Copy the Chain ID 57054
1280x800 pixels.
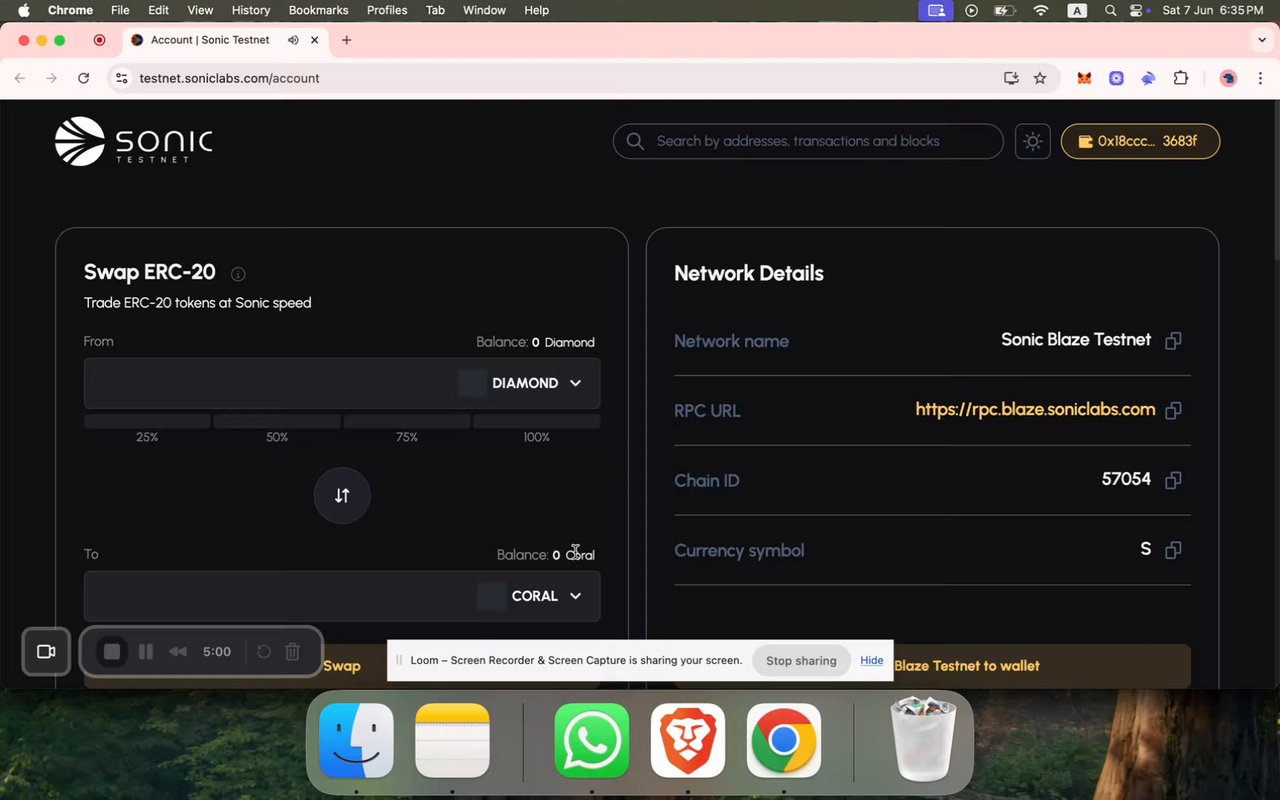pyautogui.click(x=1174, y=480)
